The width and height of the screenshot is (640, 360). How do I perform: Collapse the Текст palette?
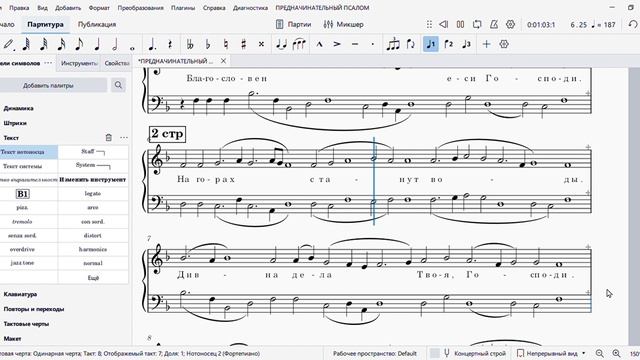(x=11, y=138)
